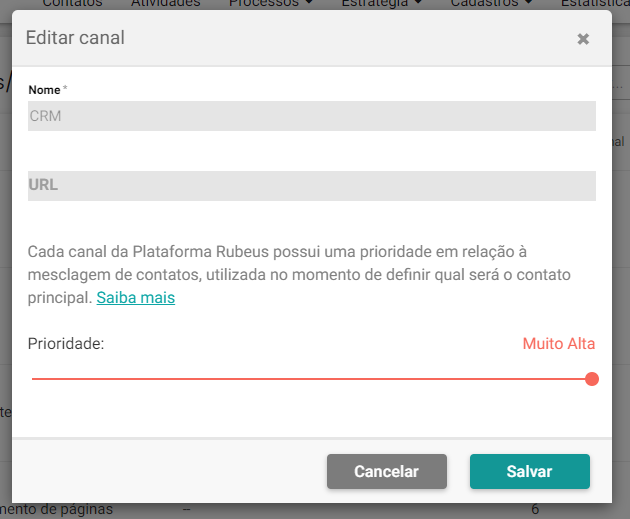The height and width of the screenshot is (519, 630).
Task: Click the Cancelar button
Action: click(x=387, y=471)
